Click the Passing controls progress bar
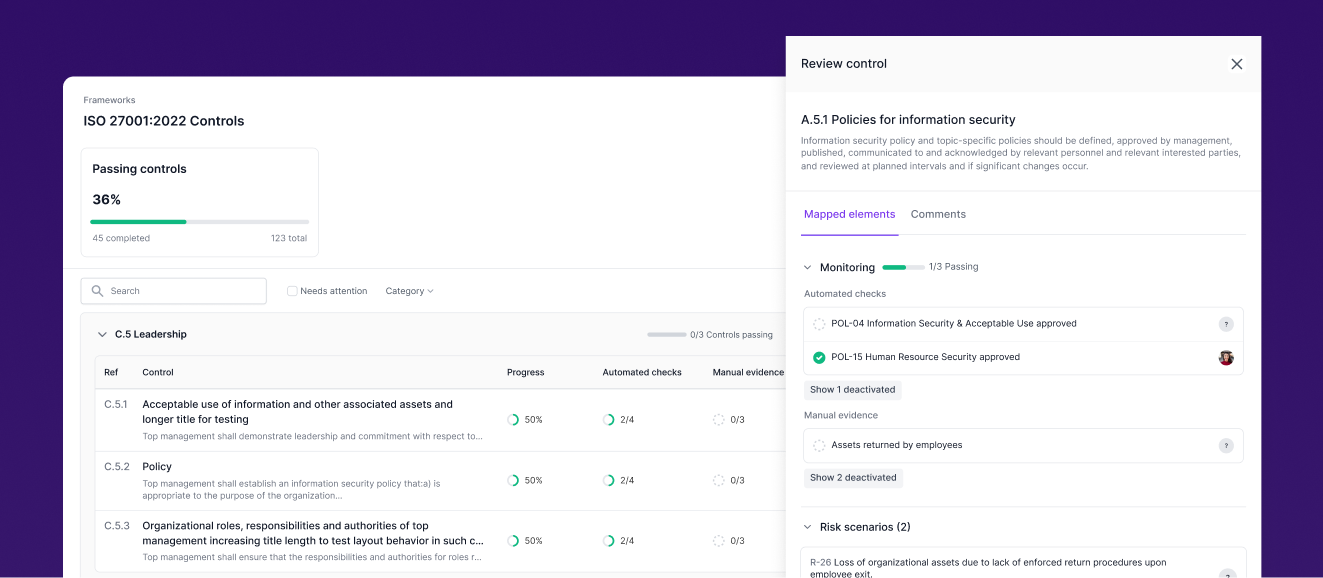 [199, 221]
